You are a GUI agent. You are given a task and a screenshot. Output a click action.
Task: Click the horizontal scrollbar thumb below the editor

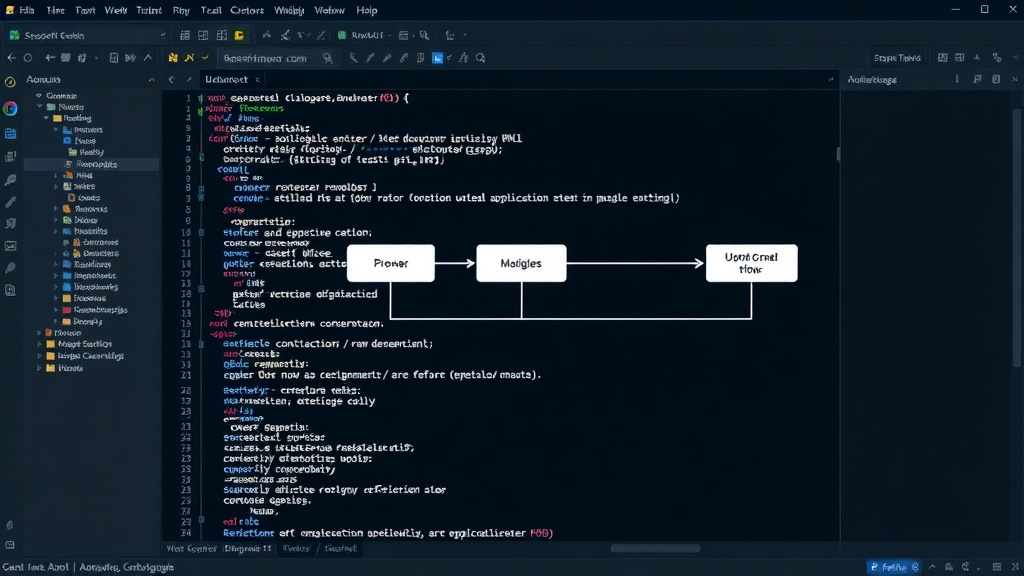655,549
